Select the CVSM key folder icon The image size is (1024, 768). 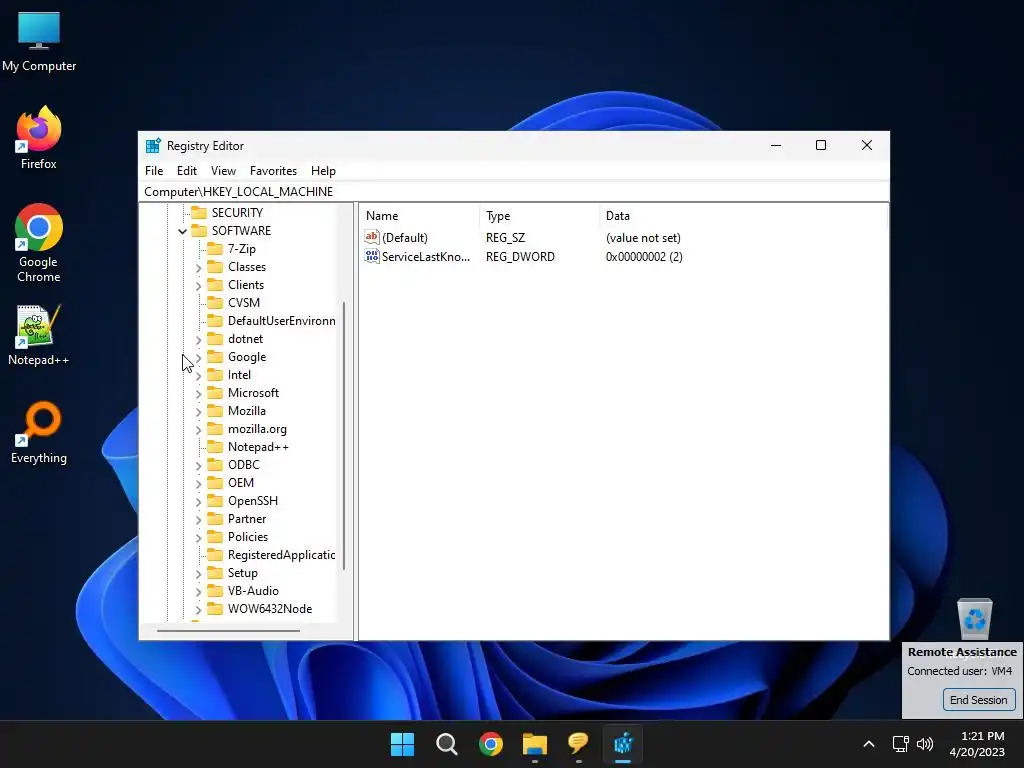point(215,302)
